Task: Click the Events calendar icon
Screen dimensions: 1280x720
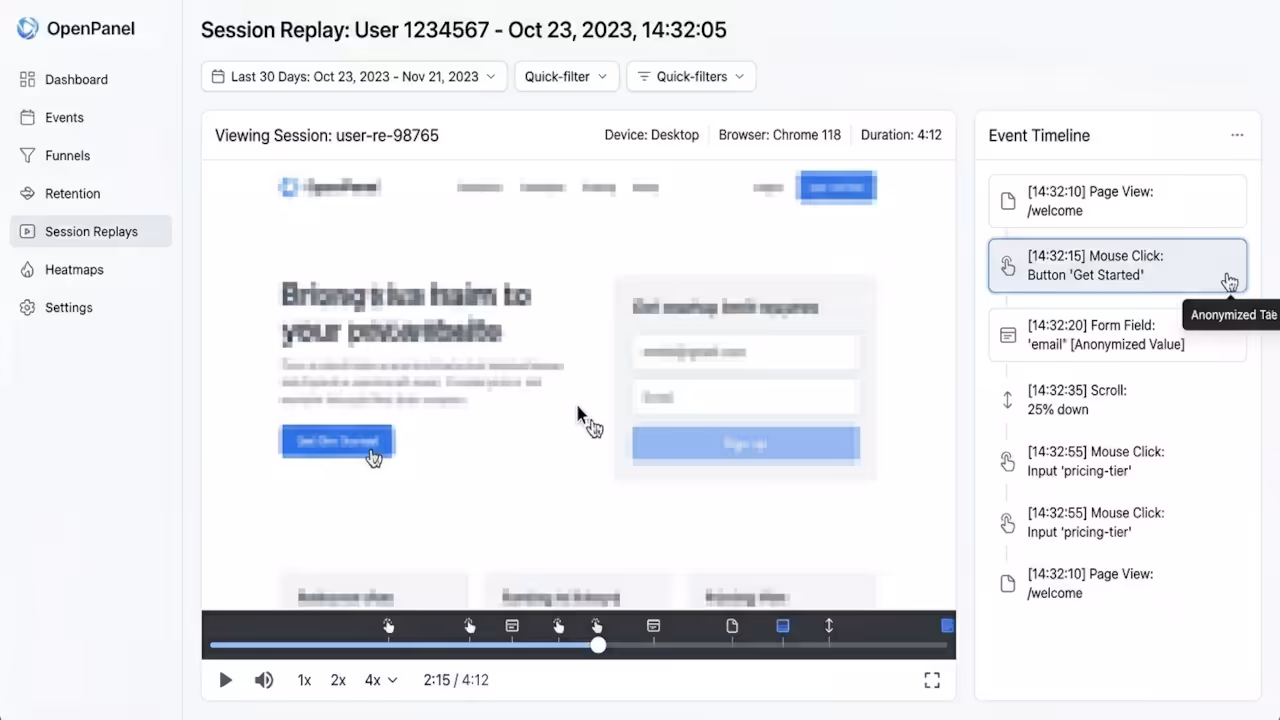Action: coord(27,117)
